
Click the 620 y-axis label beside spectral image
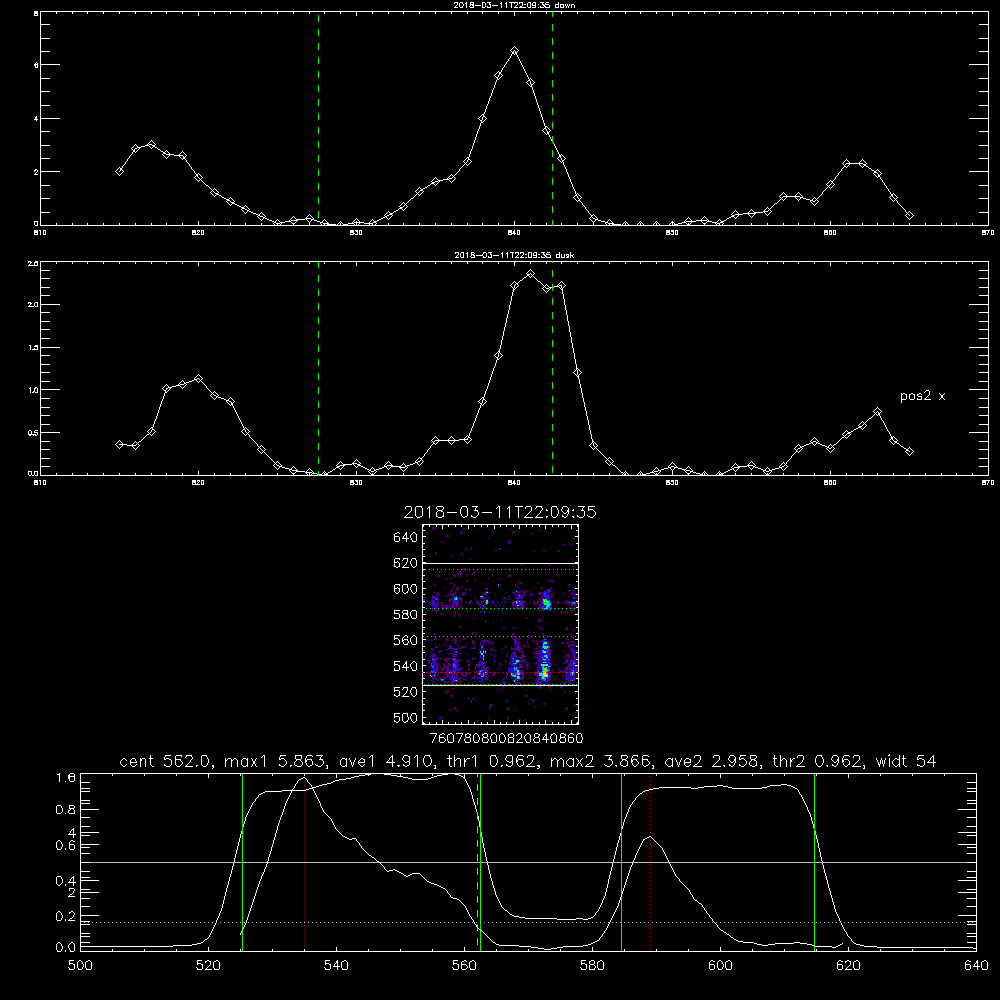406,563
